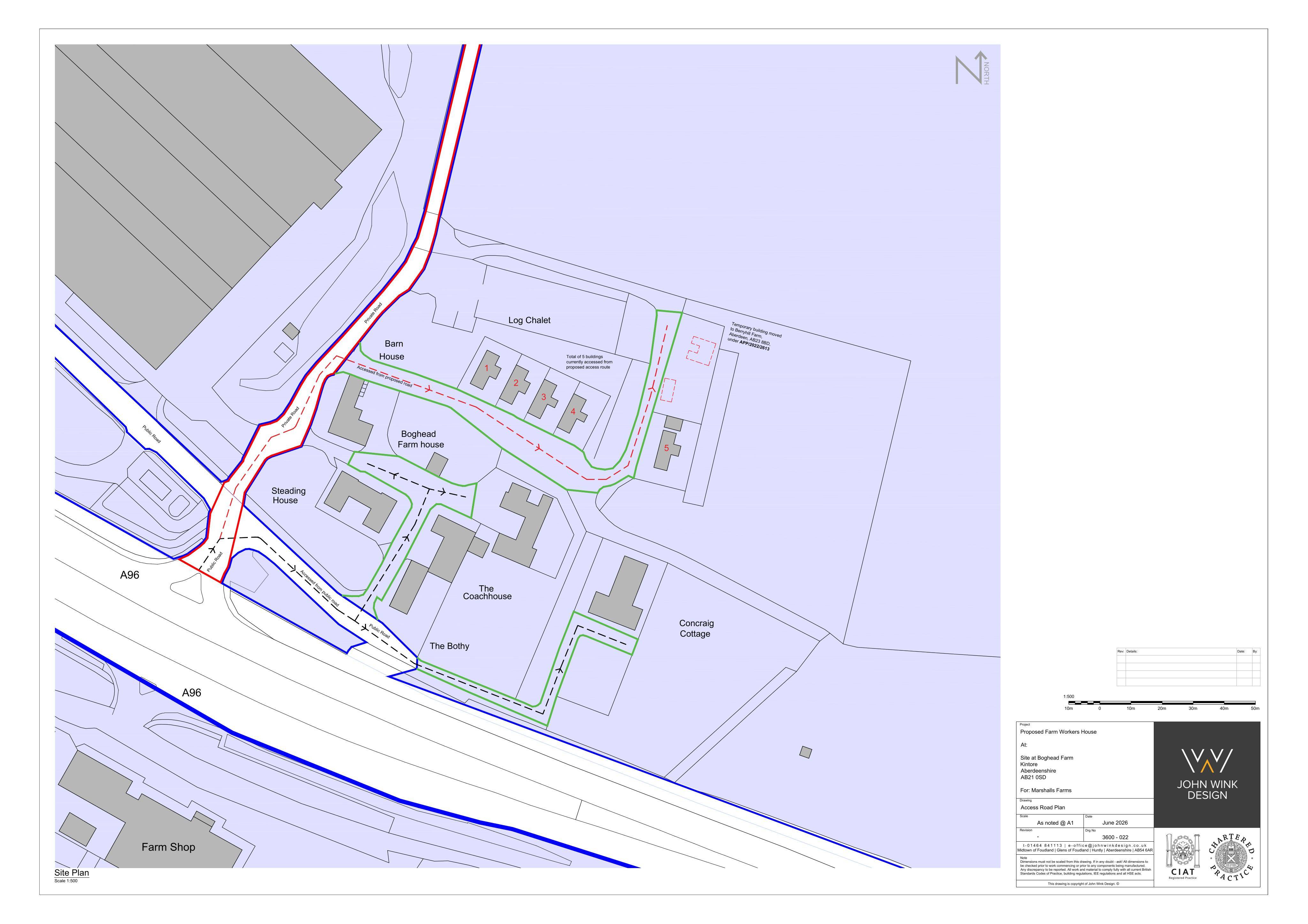Click the red number 2 building

[514, 384]
